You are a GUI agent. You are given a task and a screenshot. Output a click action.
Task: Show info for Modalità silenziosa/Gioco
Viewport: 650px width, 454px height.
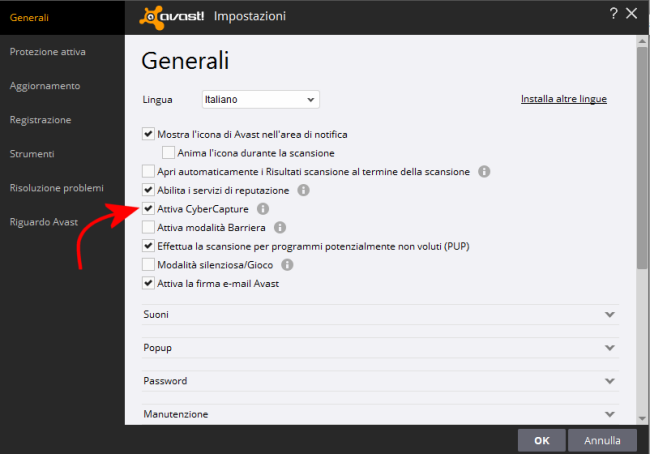(x=287, y=265)
